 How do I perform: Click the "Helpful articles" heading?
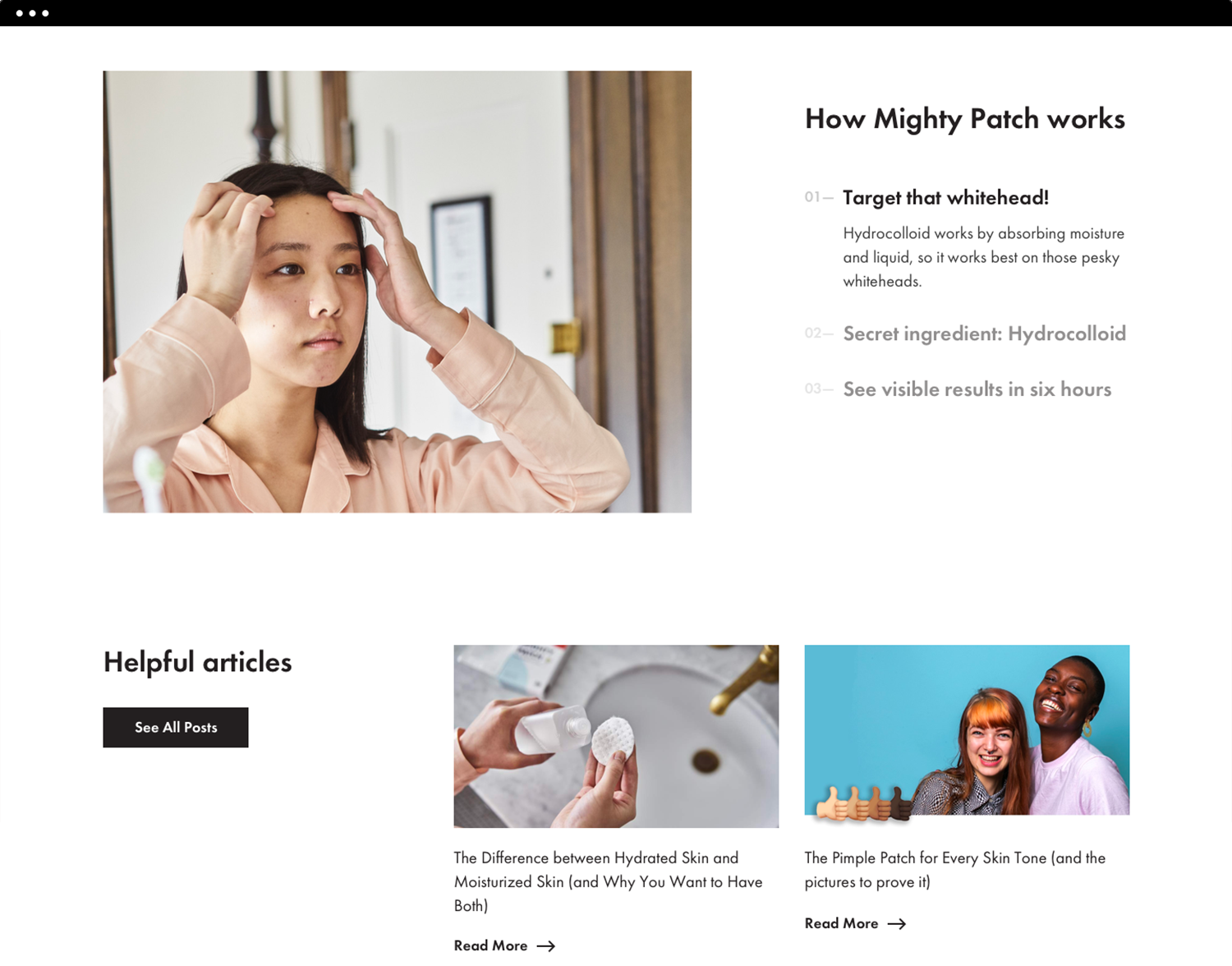point(197,662)
